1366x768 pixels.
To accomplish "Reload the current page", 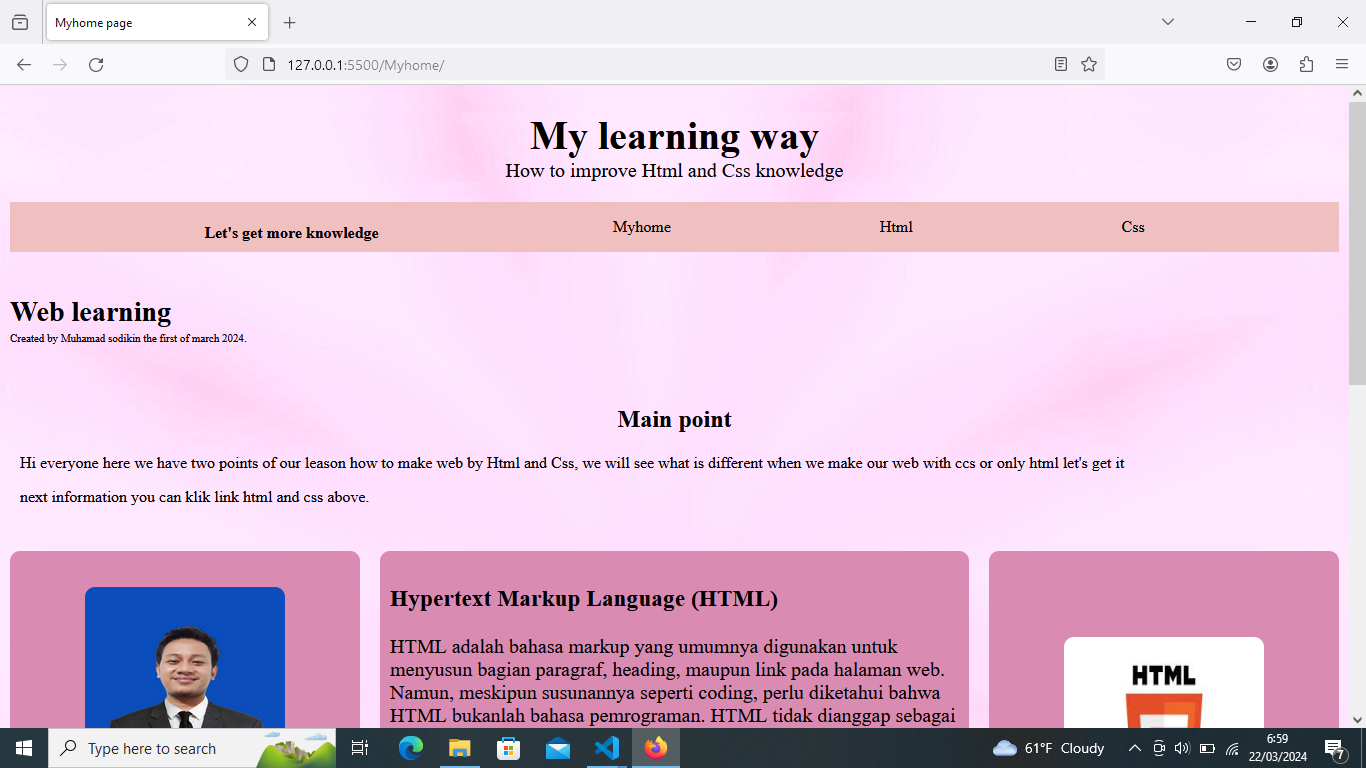I will pos(96,65).
